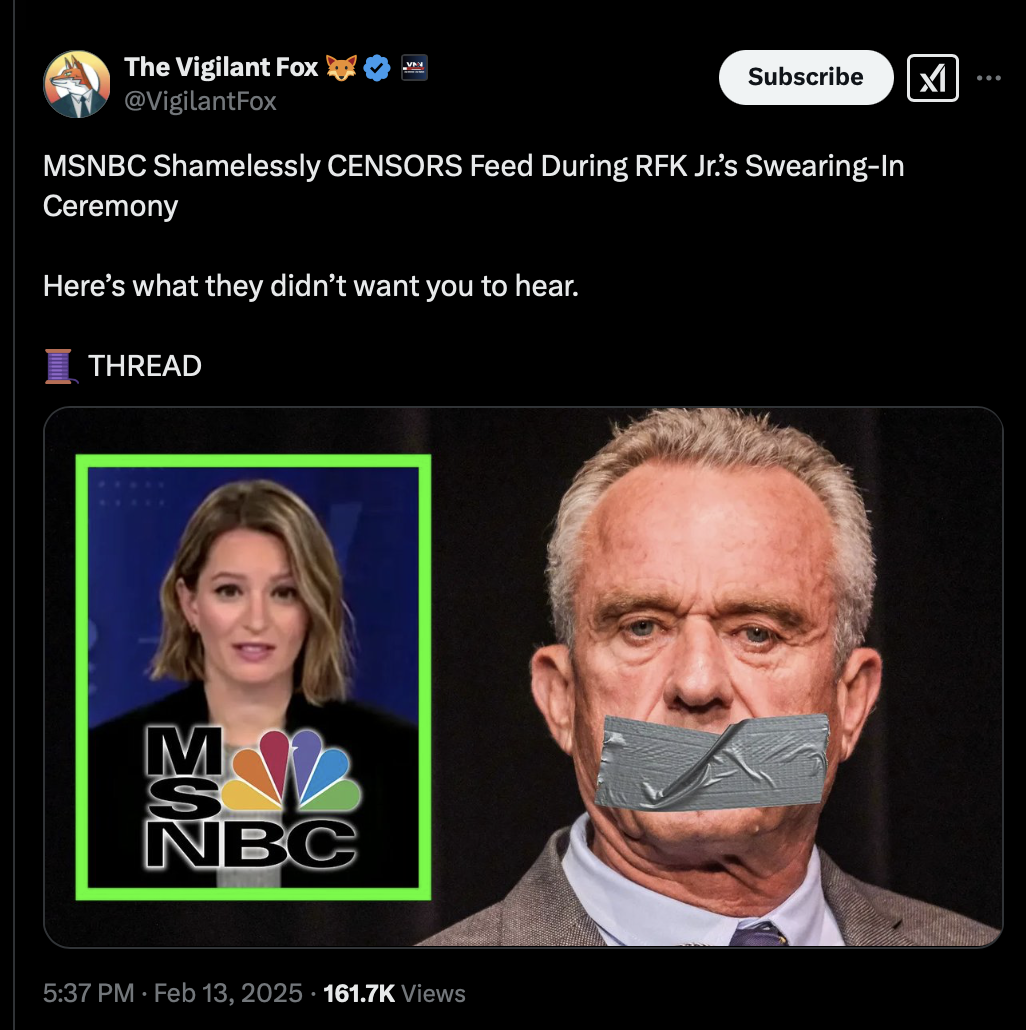
Task: Click the thread spool emoji
Action: coord(60,367)
